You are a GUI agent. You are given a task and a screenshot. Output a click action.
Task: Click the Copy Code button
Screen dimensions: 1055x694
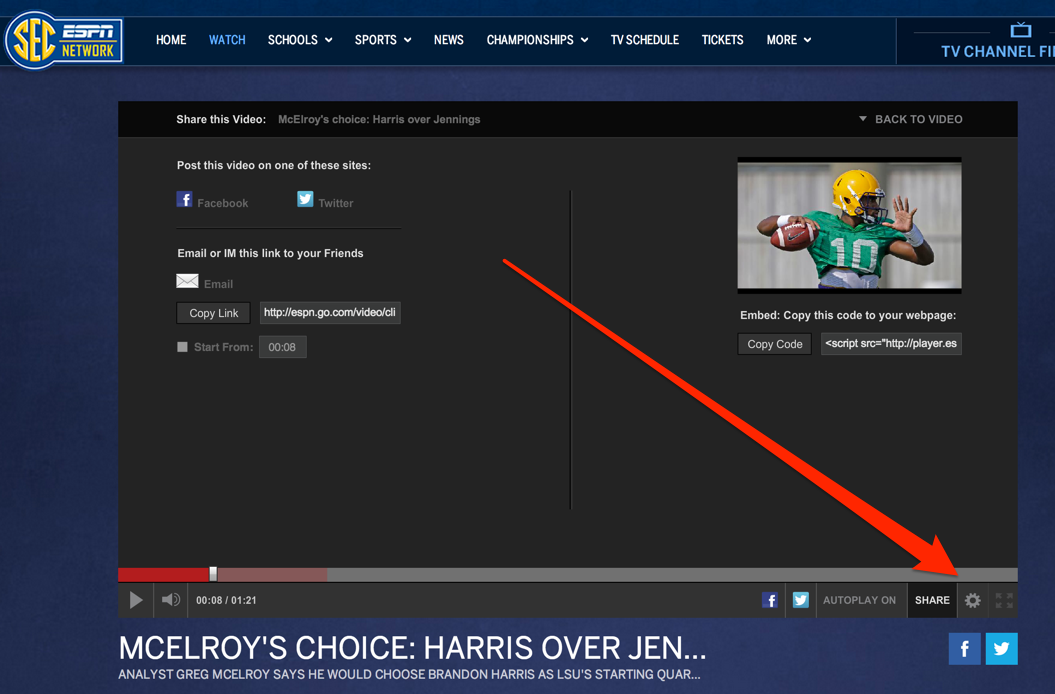point(774,344)
